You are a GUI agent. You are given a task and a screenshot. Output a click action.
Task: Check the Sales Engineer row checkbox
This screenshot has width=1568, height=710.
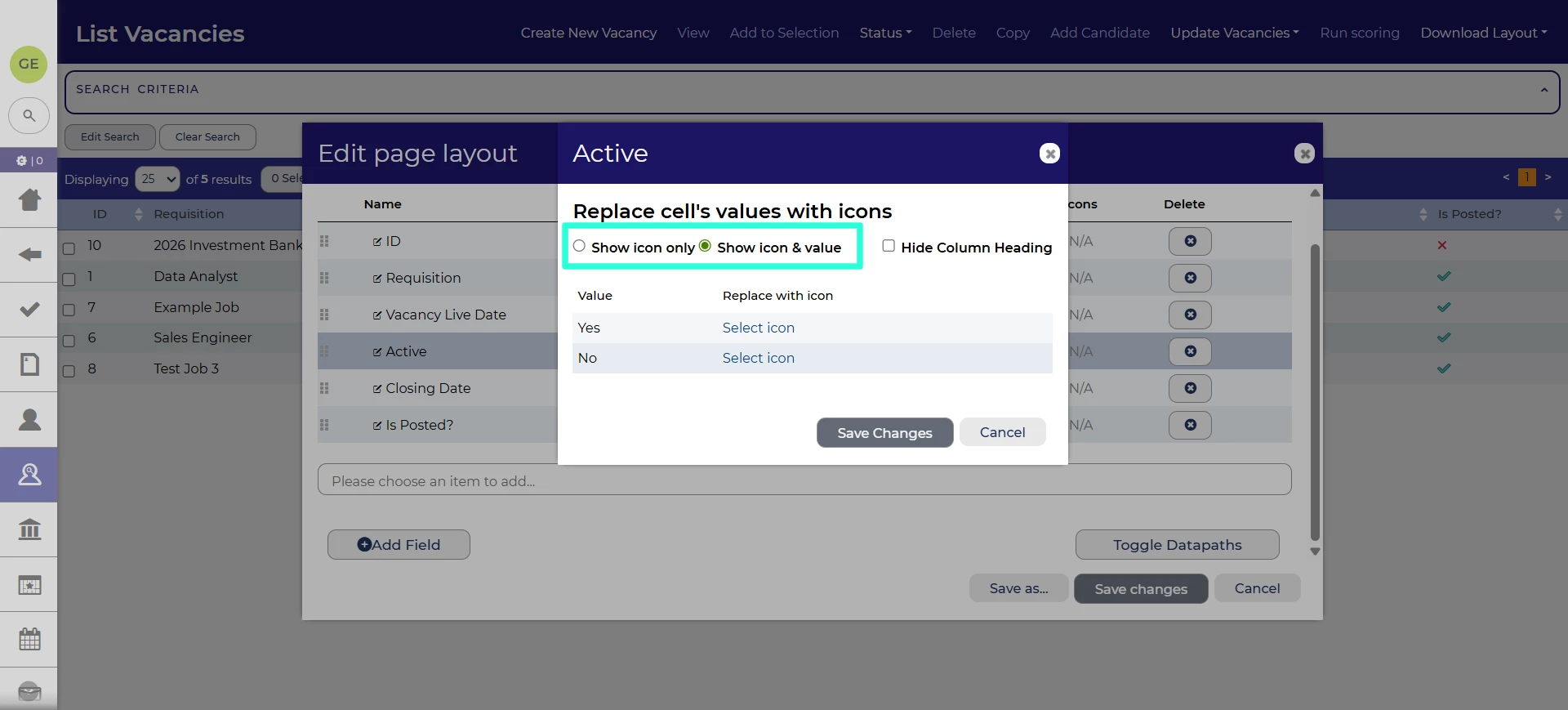(x=69, y=341)
